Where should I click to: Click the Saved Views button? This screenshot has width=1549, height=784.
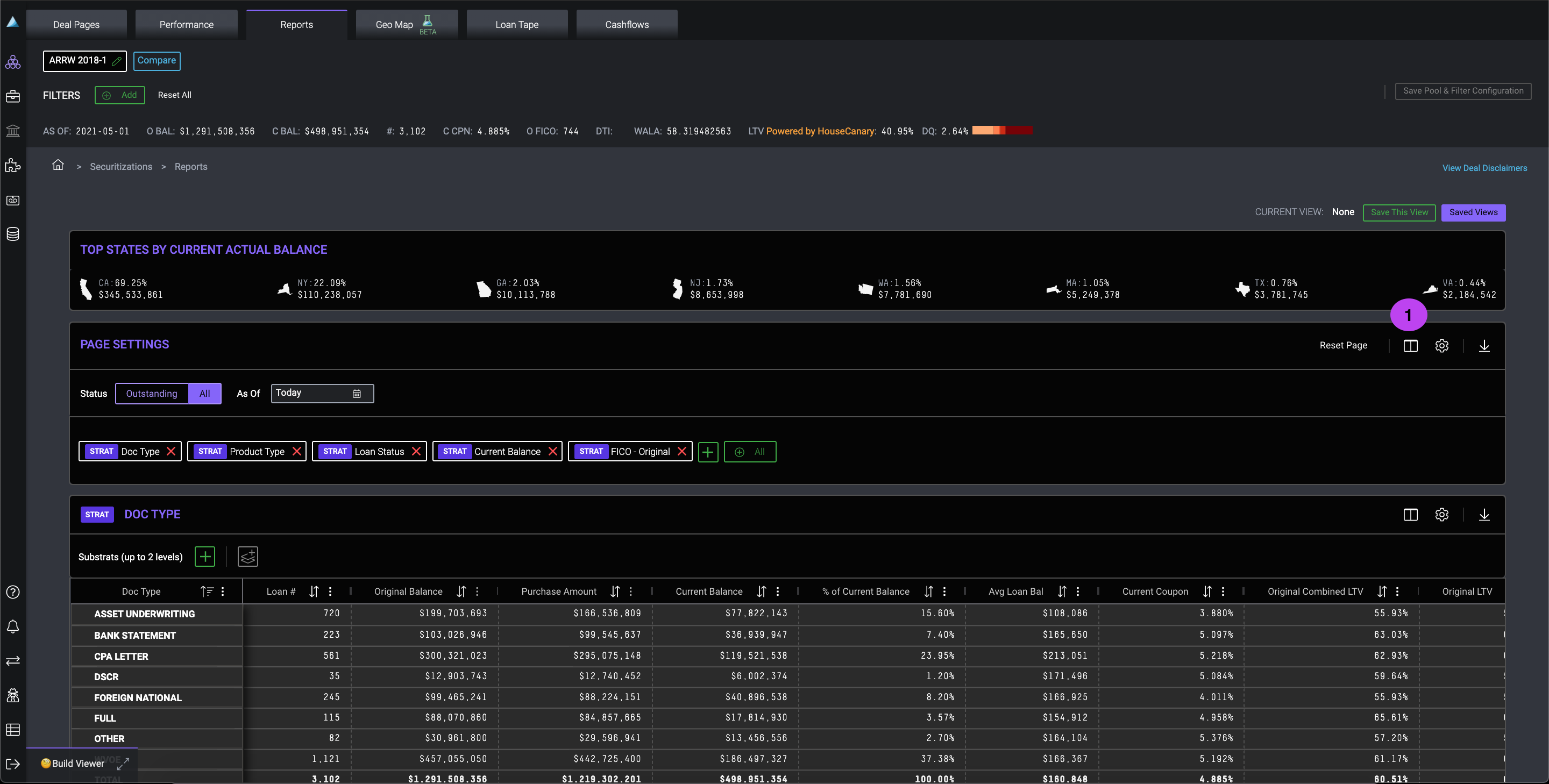click(1473, 212)
